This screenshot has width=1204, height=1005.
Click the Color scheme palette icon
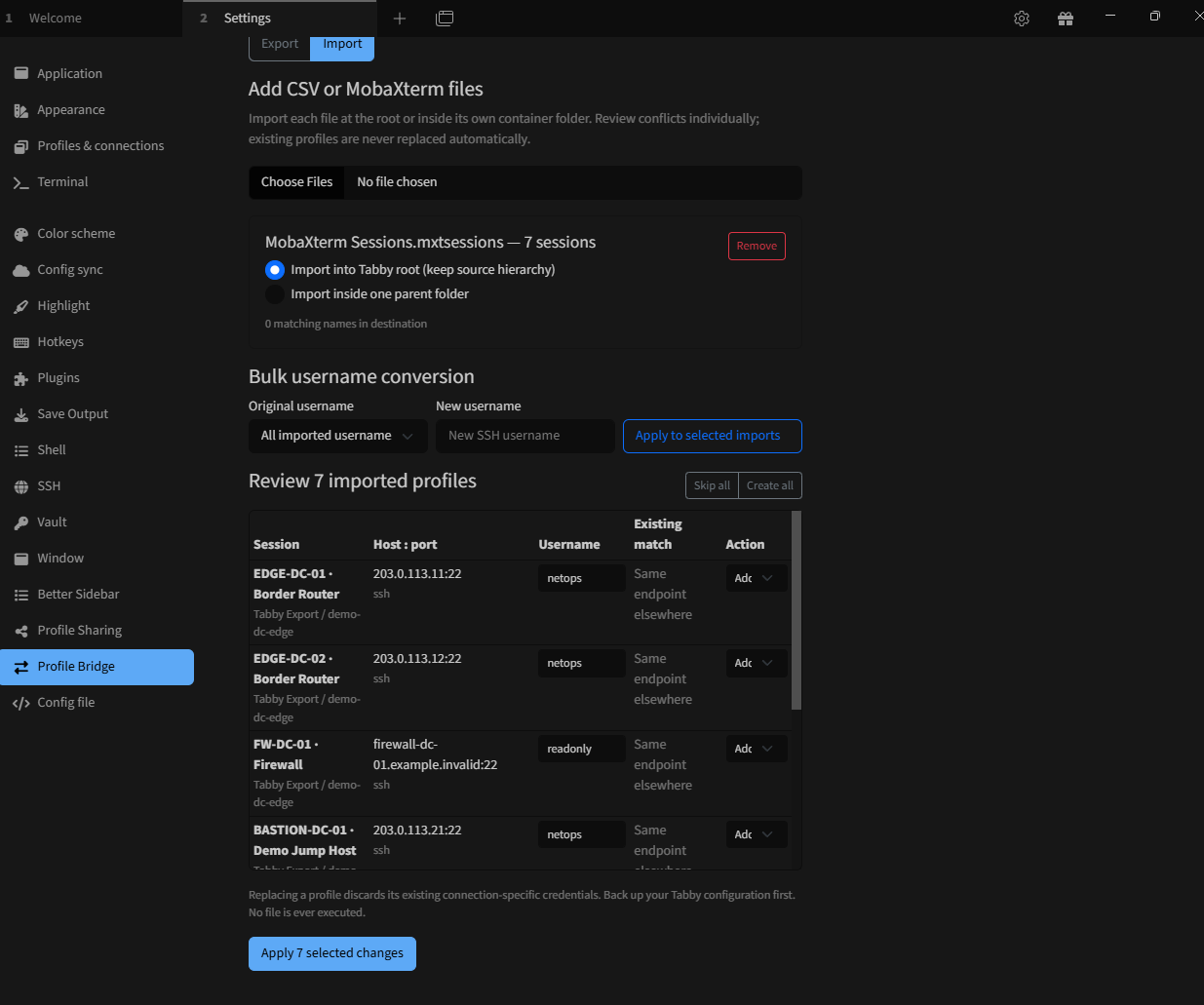20,234
